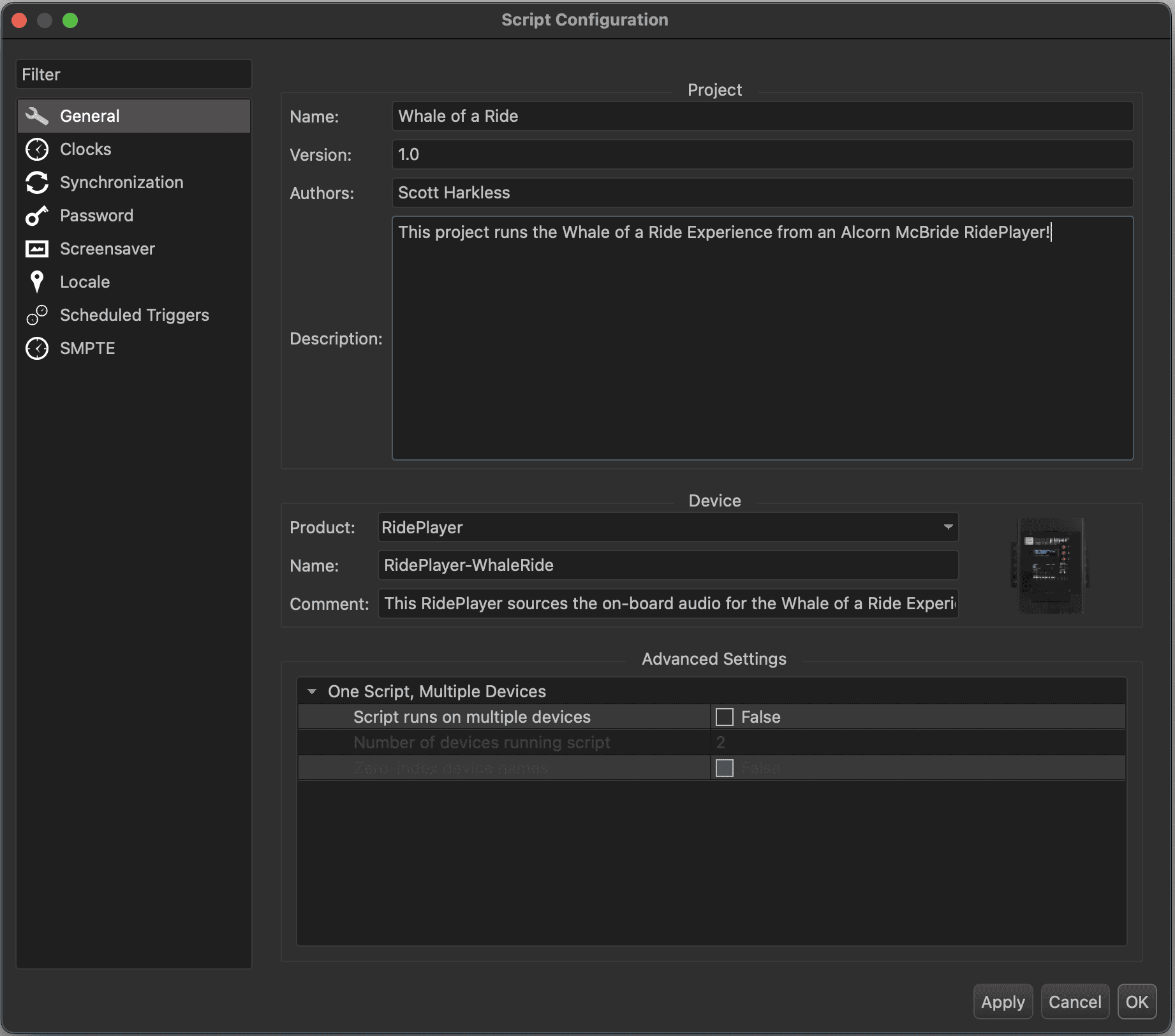Select the Synchronization arrows icon
Image resolution: width=1175 pixels, height=1036 pixels.
(x=37, y=182)
